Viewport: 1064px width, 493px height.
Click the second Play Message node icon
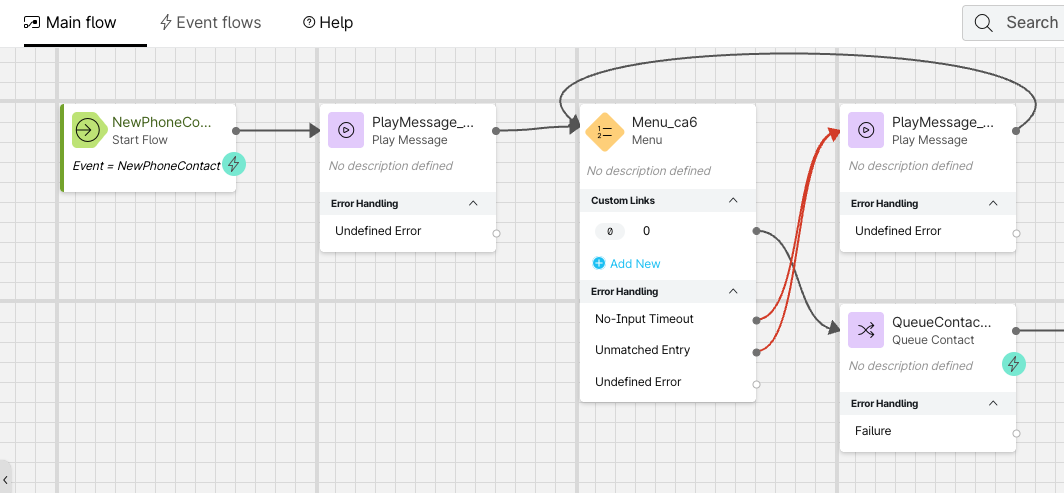(866, 130)
